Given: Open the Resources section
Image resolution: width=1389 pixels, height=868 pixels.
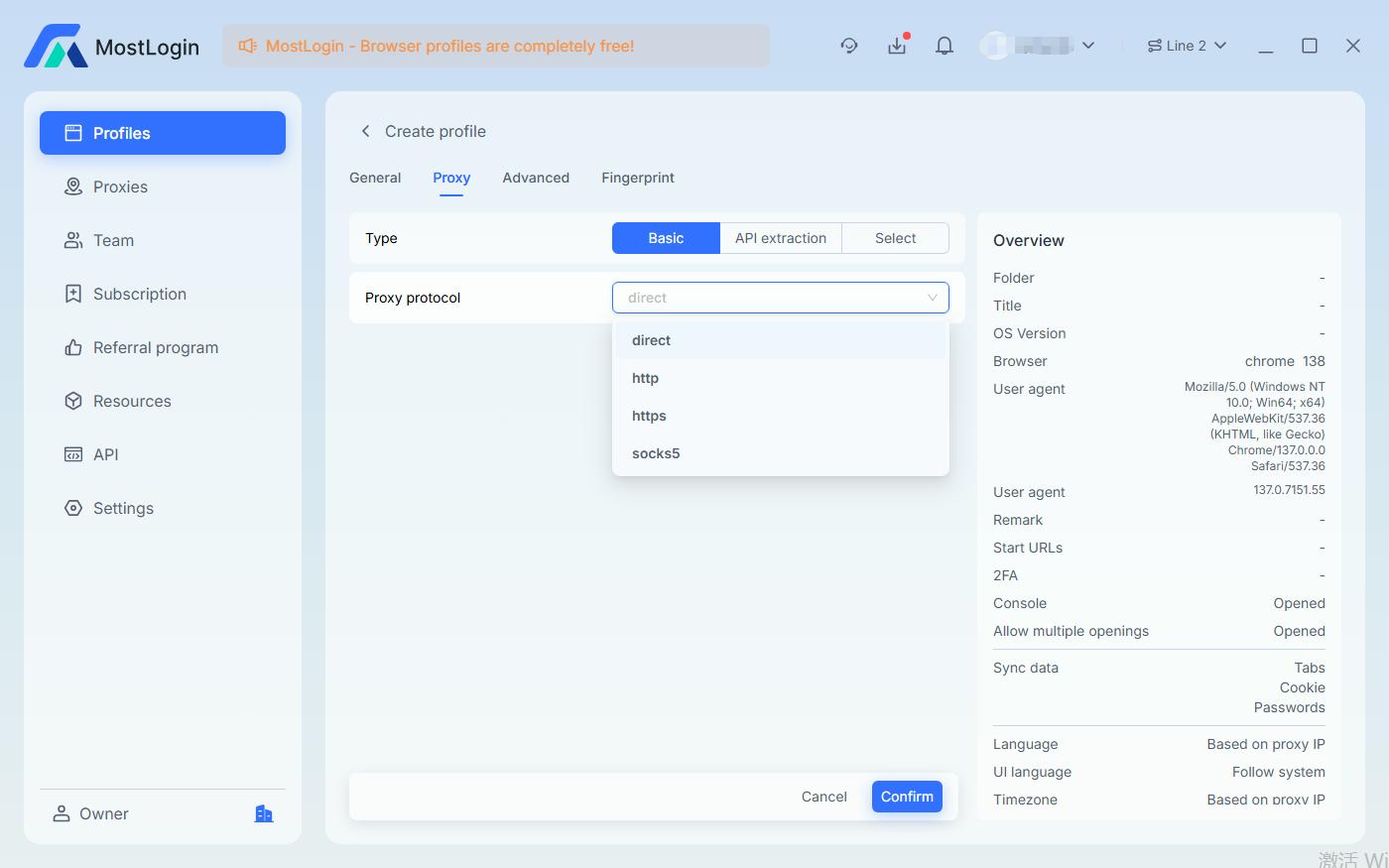Looking at the screenshot, I should [163, 401].
